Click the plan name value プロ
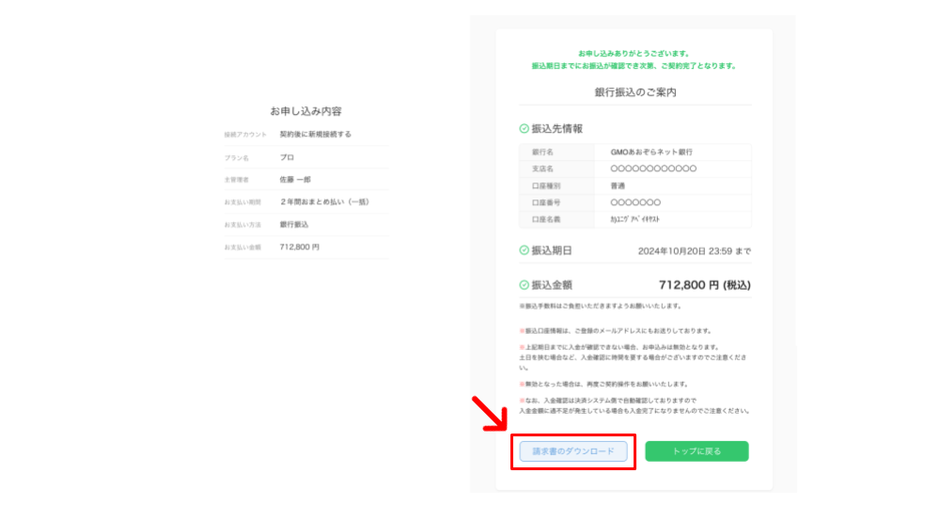This screenshot has width=940, height=508. pyautogui.click(x=287, y=157)
